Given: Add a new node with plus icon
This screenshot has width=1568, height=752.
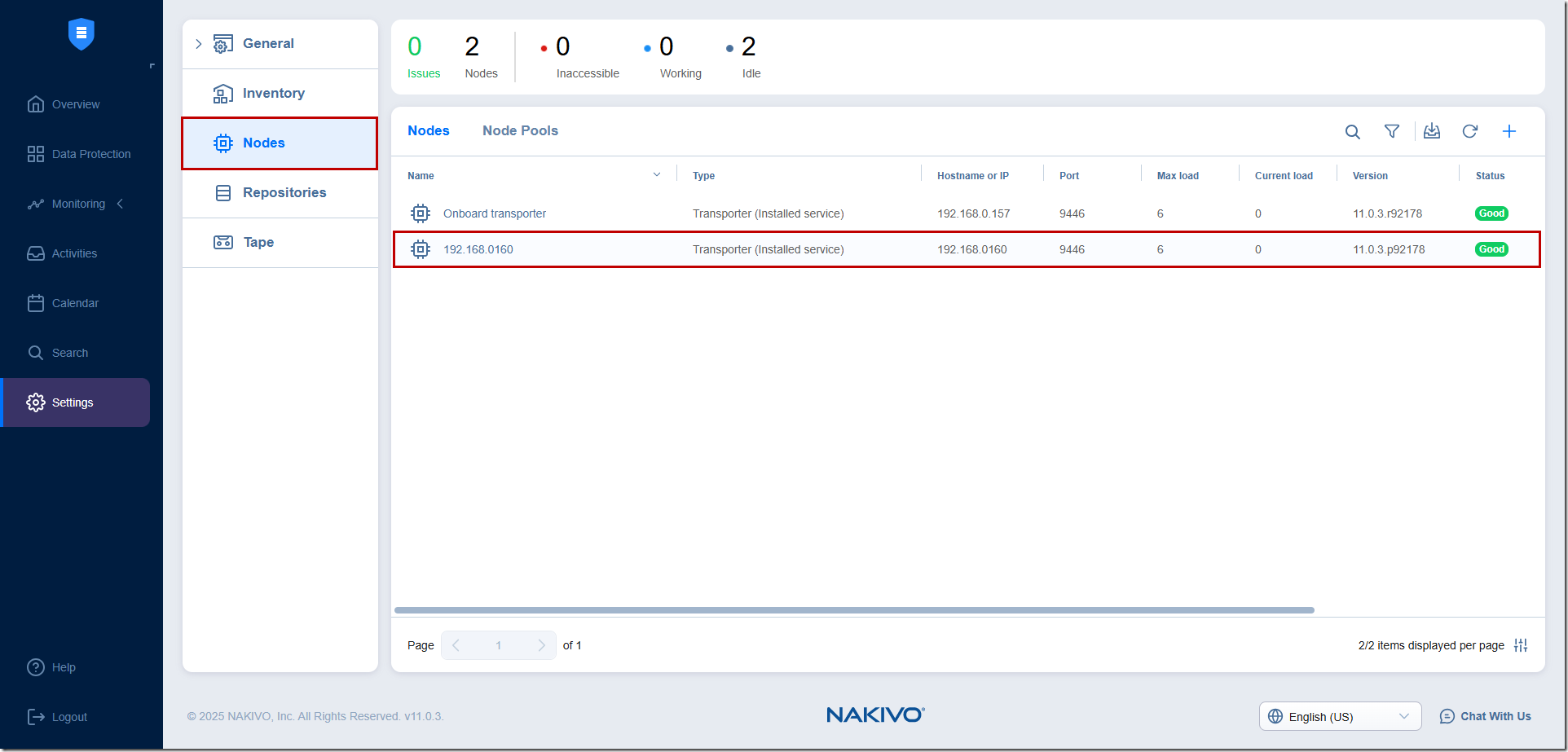Looking at the screenshot, I should pos(1509,131).
